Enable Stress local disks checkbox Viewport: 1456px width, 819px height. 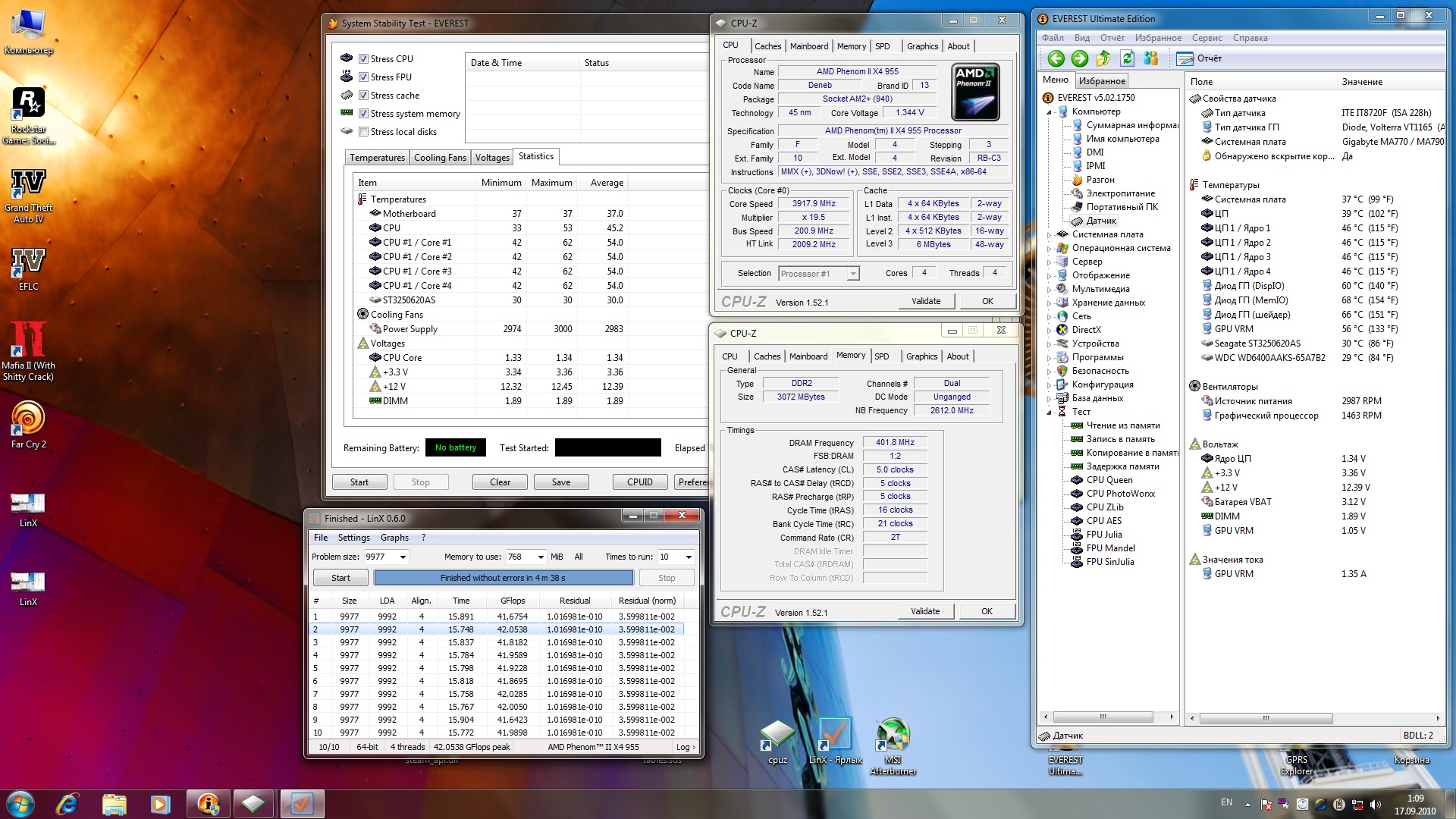click(x=364, y=131)
